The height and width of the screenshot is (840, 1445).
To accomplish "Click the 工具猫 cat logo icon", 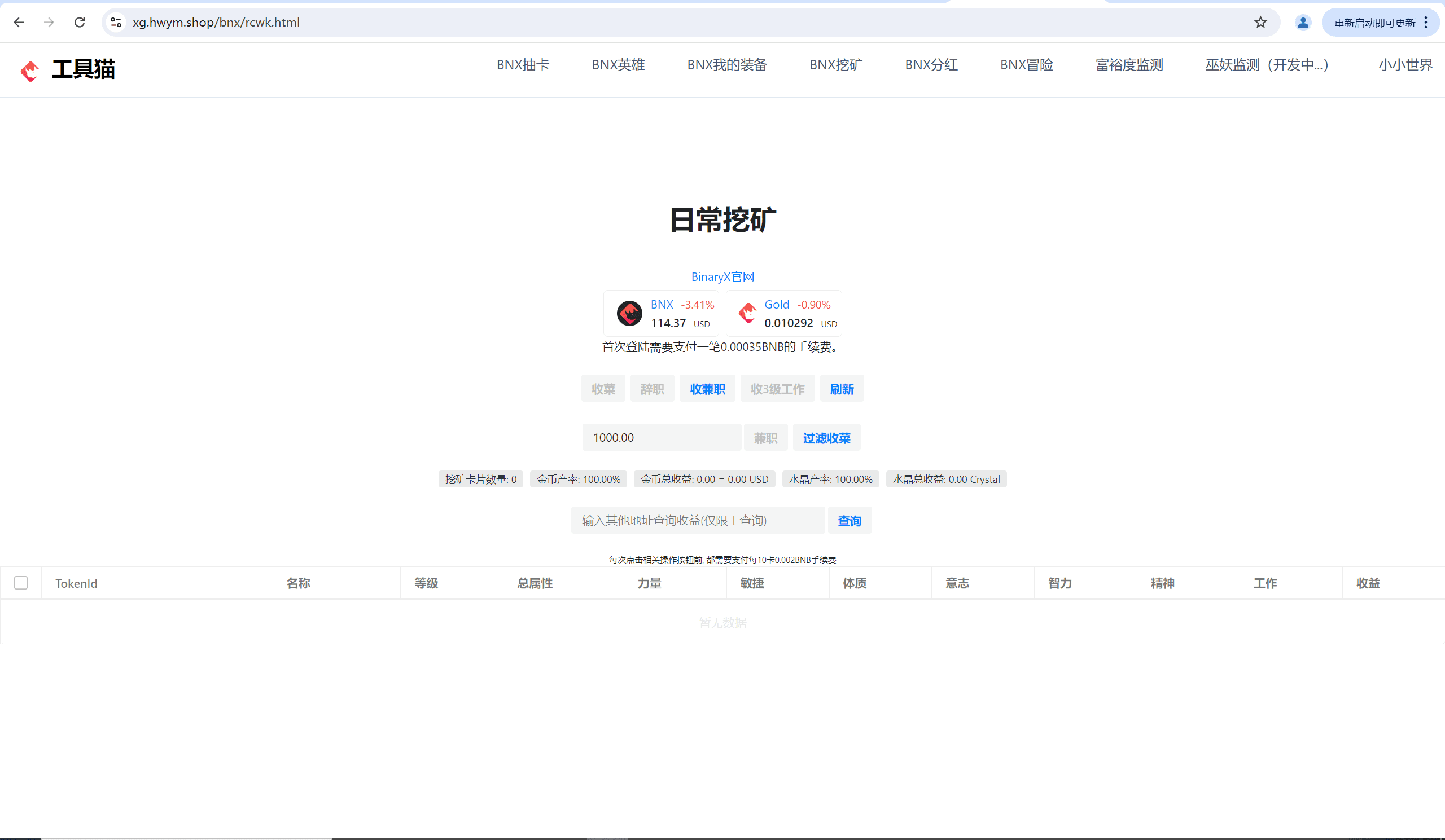I will (x=30, y=71).
